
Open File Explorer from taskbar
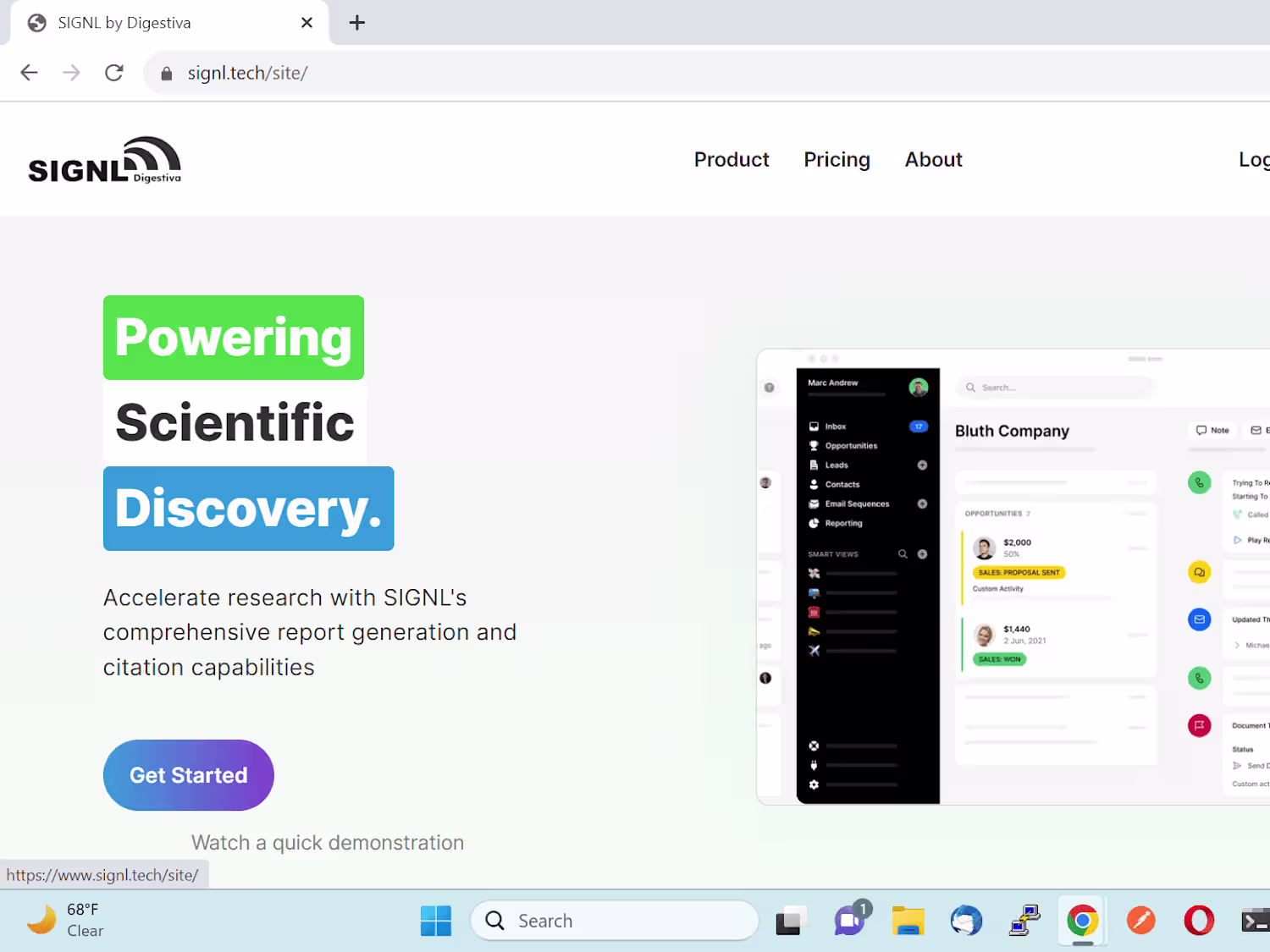coord(908,921)
